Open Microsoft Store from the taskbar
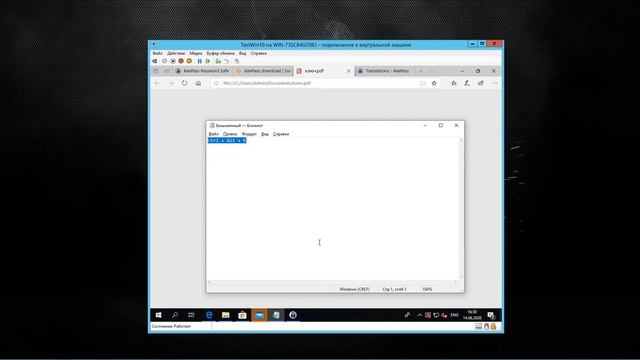640x360 pixels. tap(242, 315)
